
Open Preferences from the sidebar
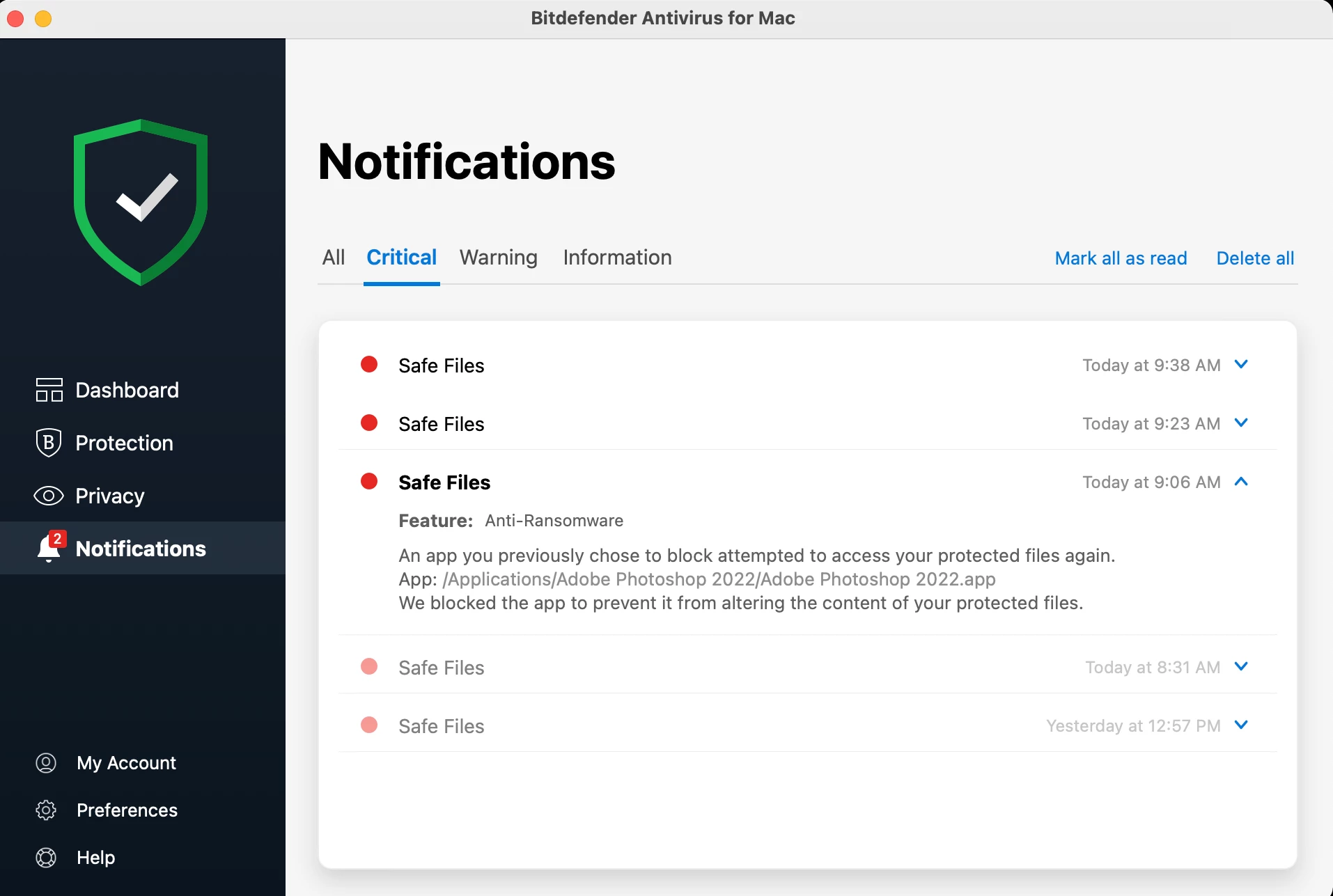(x=127, y=810)
